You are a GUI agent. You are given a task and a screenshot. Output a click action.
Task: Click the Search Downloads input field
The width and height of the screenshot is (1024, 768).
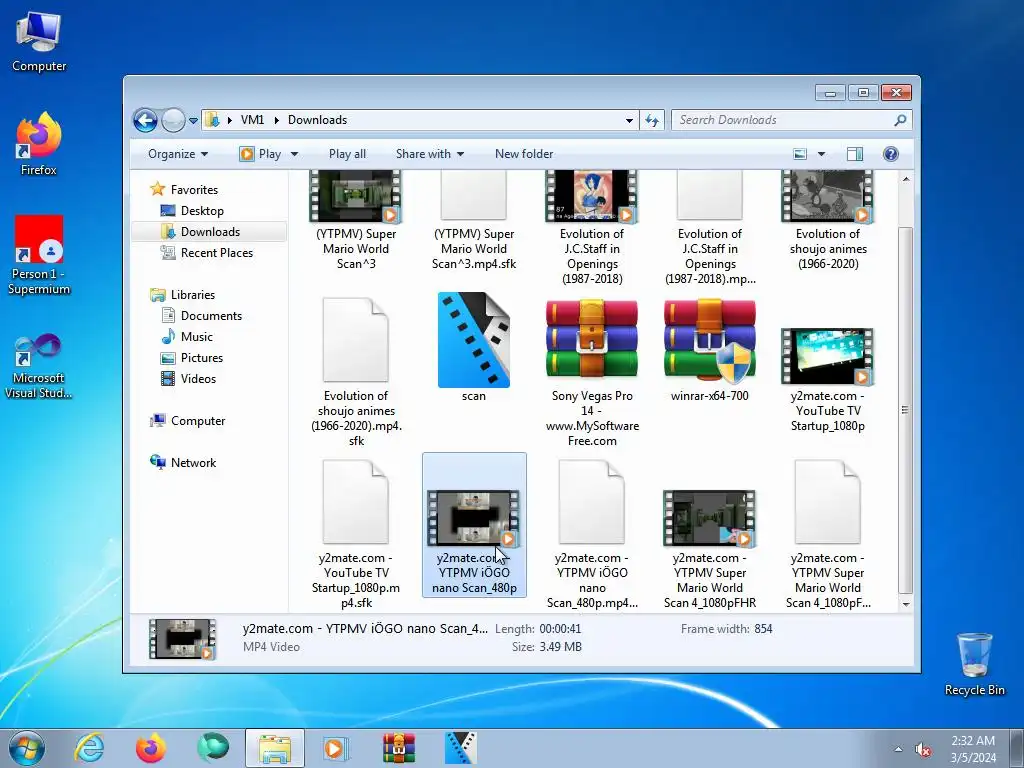(782, 120)
